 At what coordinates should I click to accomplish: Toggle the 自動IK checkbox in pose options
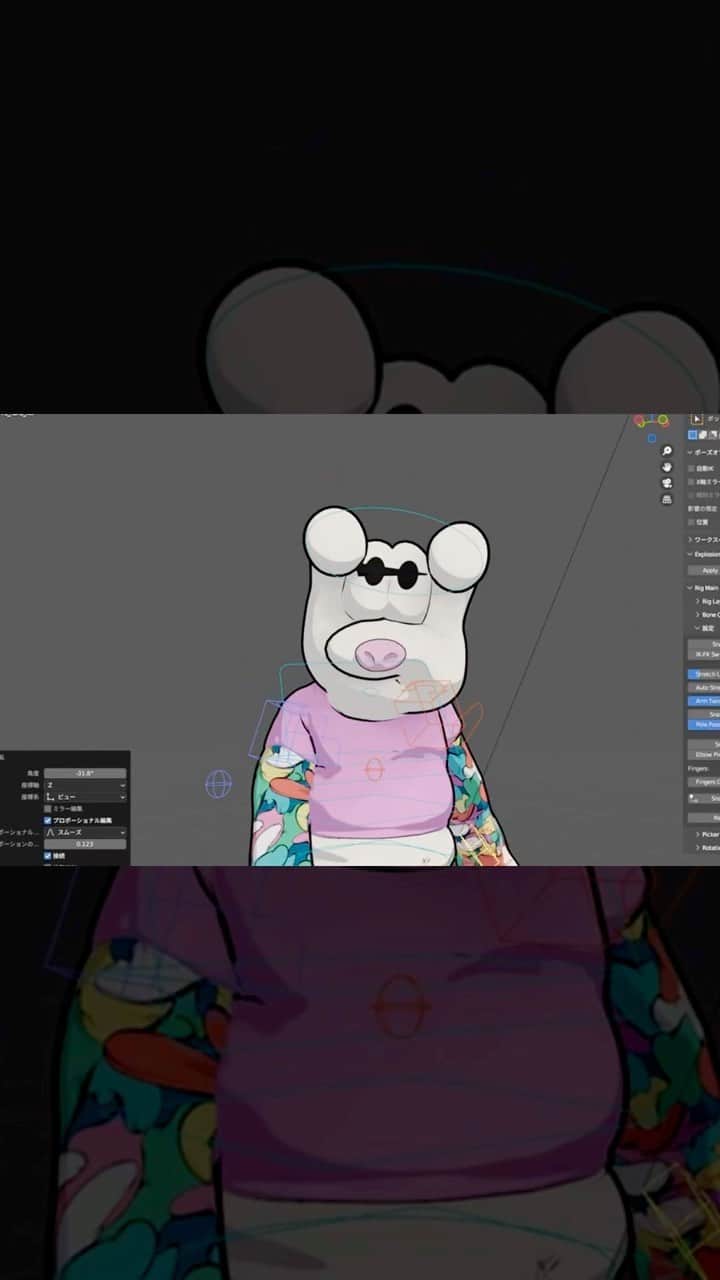click(692, 468)
